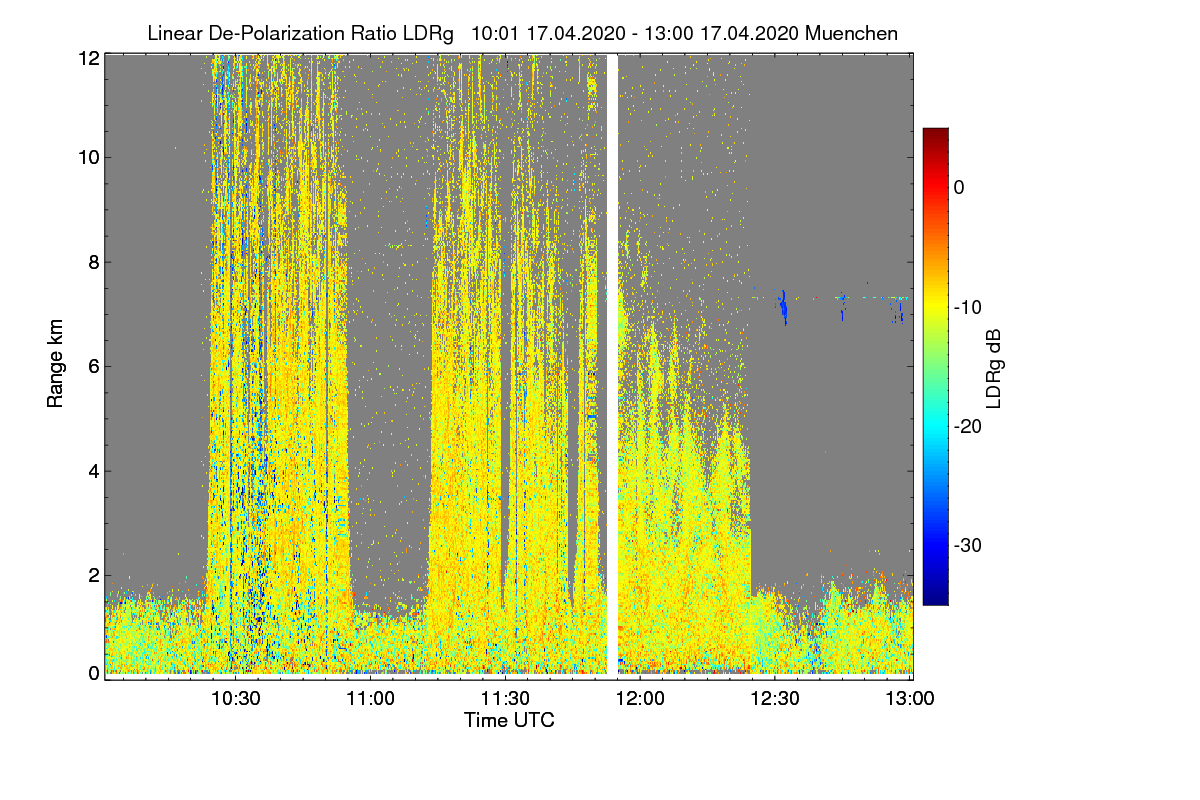Click the colorbar tick label 0
The image size is (1200, 800).
[x=959, y=187]
